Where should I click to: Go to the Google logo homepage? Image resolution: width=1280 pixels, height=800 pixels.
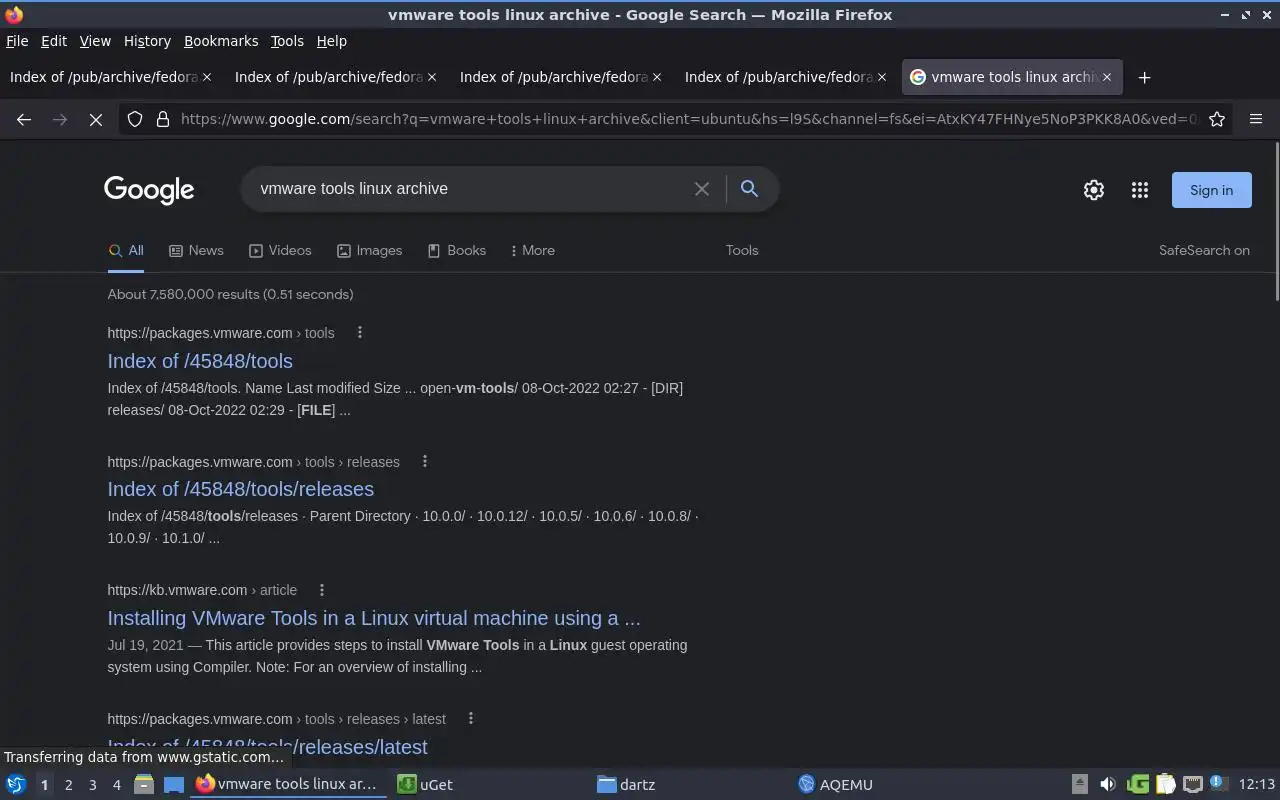coord(149,190)
